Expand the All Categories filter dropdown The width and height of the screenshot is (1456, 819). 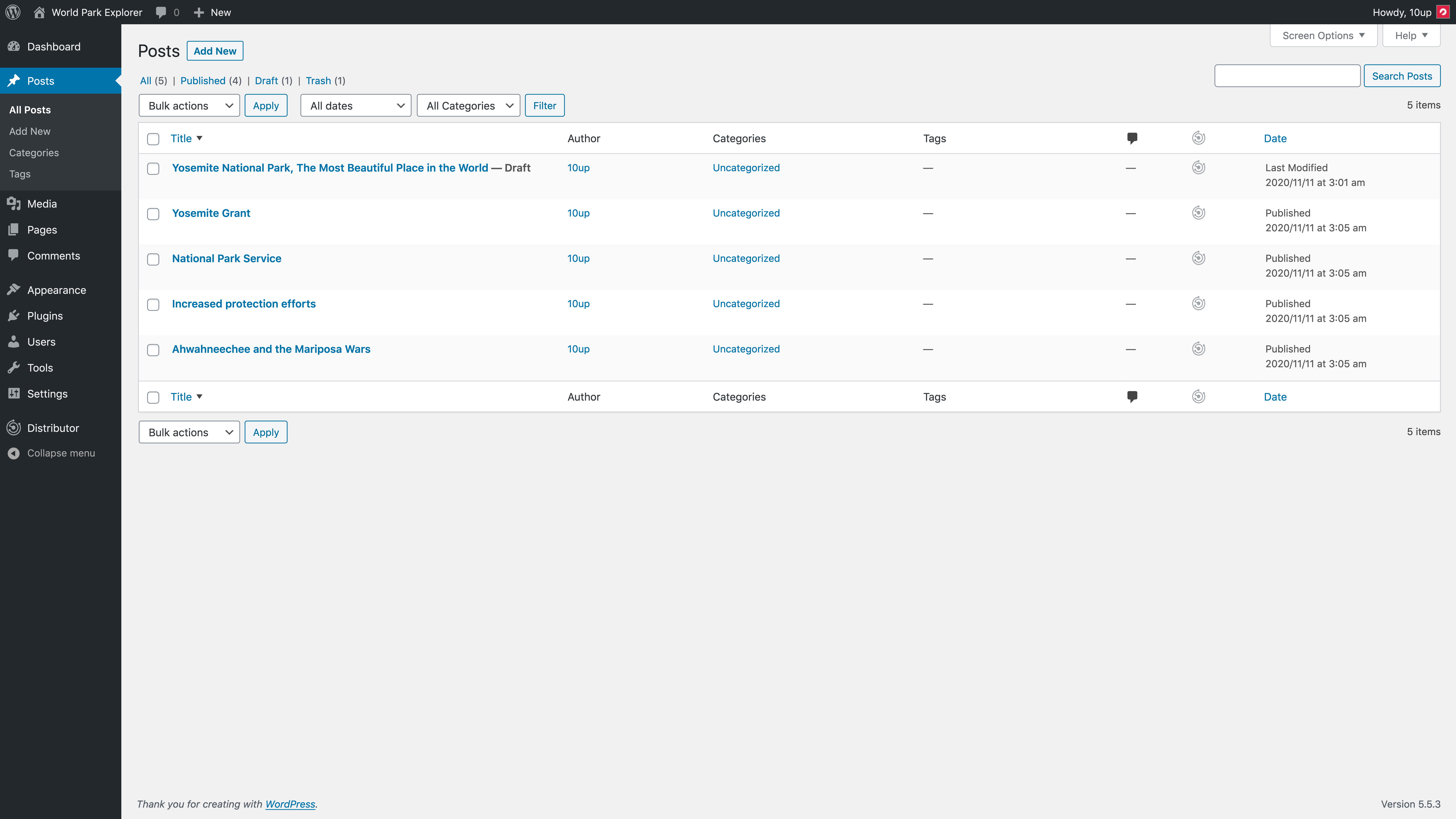pyautogui.click(x=467, y=105)
